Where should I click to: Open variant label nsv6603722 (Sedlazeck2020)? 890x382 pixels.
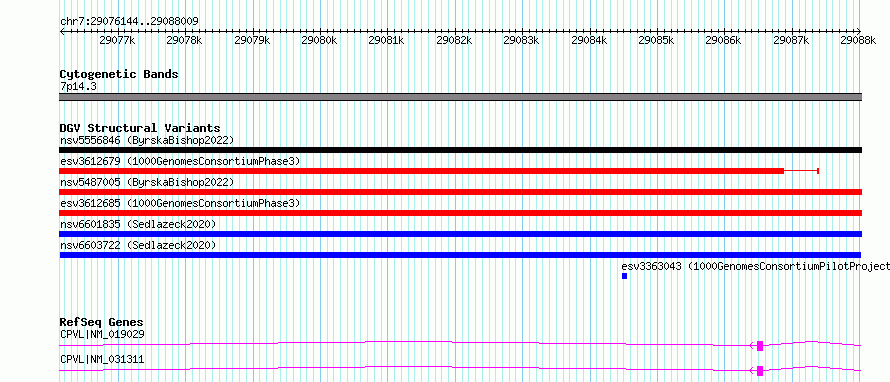point(138,245)
